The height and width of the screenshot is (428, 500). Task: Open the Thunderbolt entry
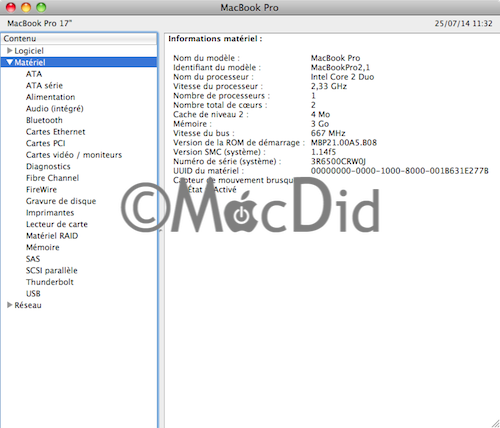tap(50, 282)
